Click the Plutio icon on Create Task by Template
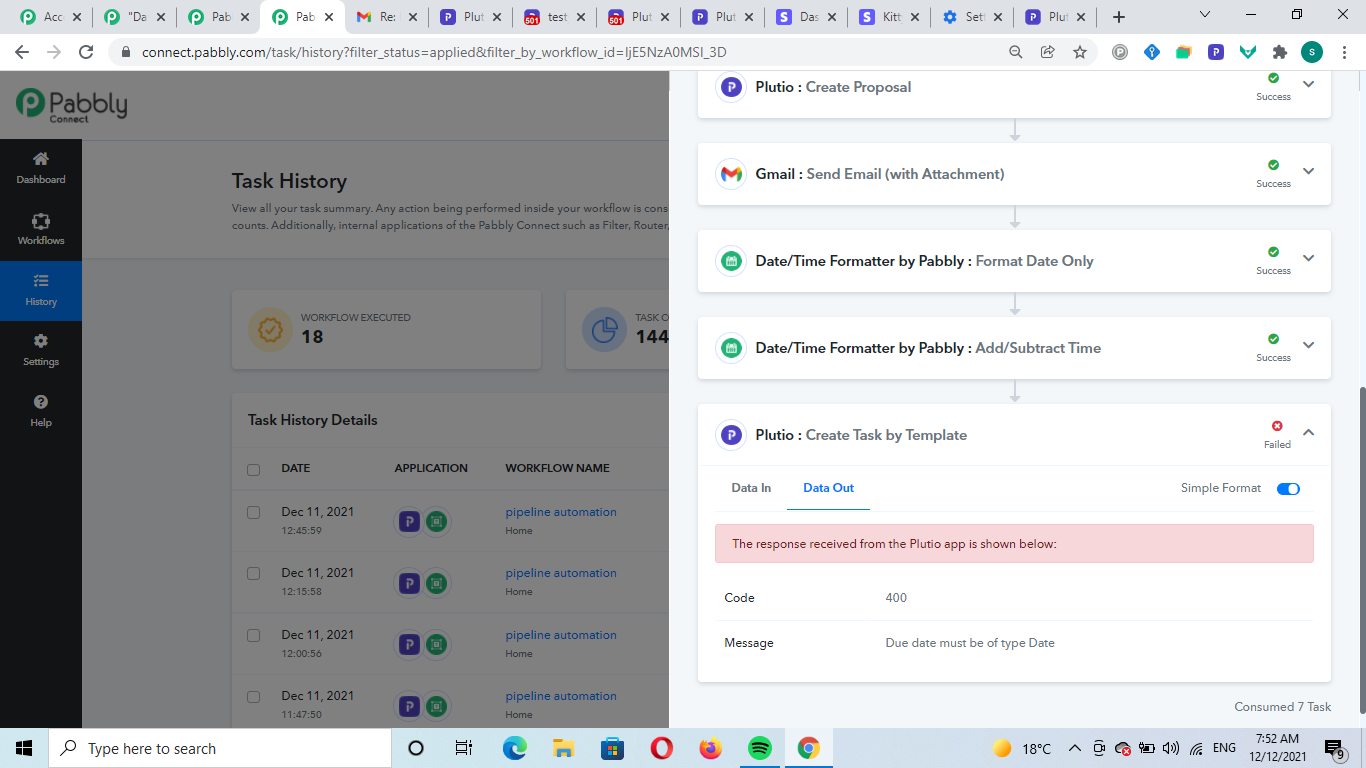1366x768 pixels. coord(732,435)
